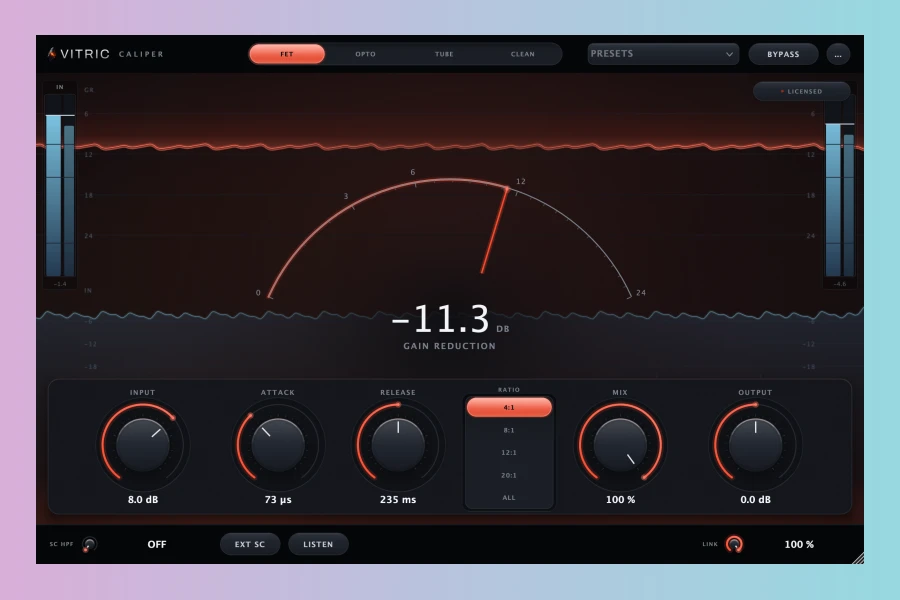Click the LICENSED badge

pos(801,91)
